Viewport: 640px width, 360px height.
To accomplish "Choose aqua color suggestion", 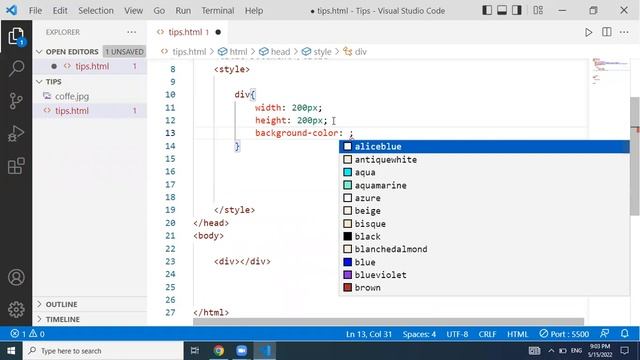I will coord(484,172).
